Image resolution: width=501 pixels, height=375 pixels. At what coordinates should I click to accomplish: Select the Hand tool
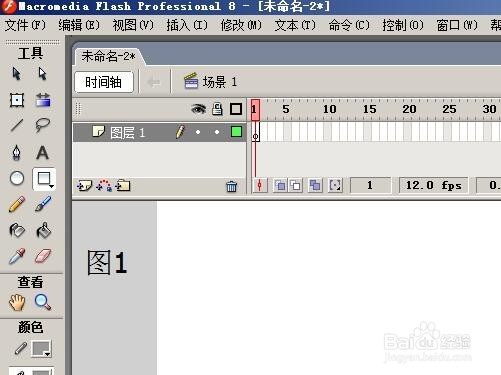17,302
